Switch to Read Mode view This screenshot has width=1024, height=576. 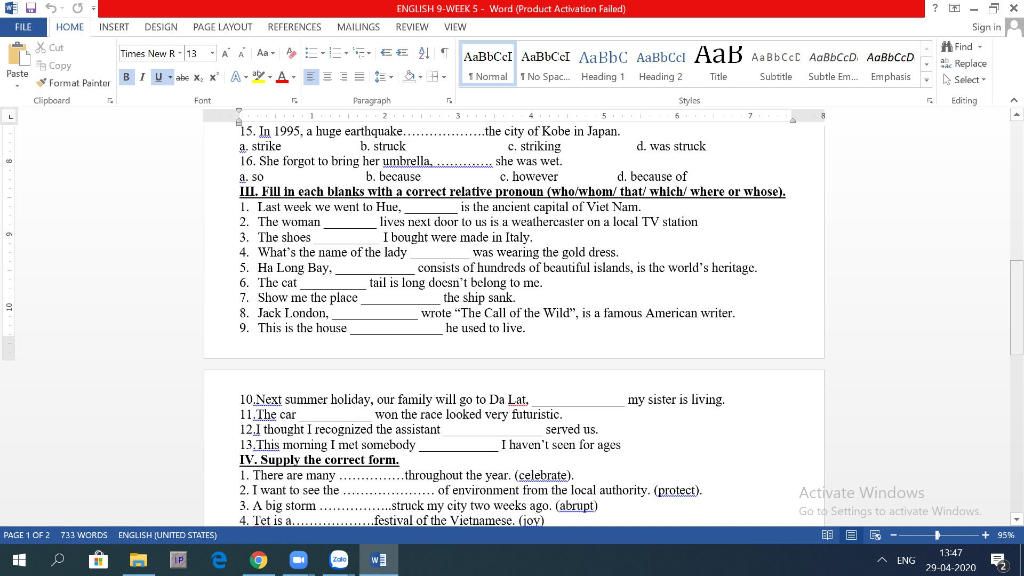pos(827,535)
